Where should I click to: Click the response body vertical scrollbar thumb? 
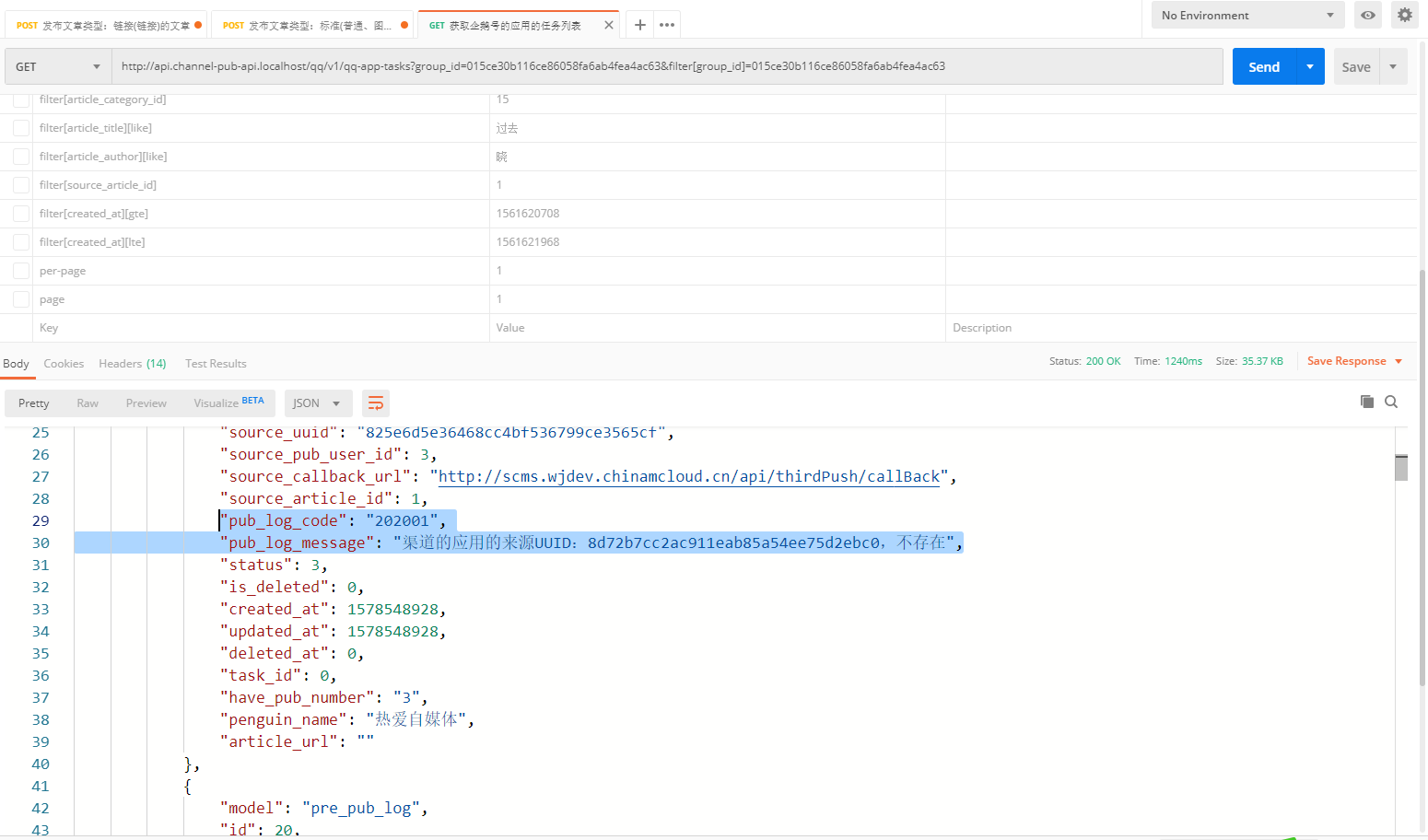click(x=1400, y=468)
